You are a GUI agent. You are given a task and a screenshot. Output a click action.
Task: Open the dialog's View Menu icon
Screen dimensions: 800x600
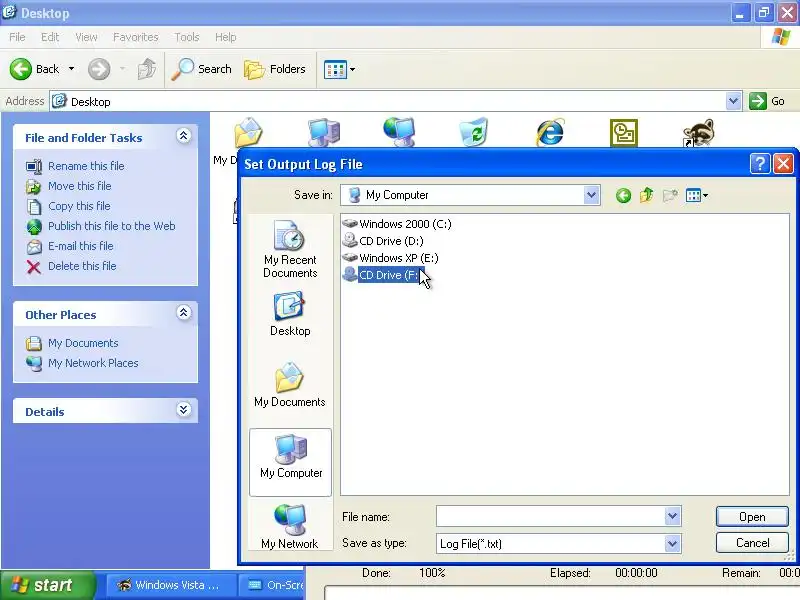coord(697,195)
